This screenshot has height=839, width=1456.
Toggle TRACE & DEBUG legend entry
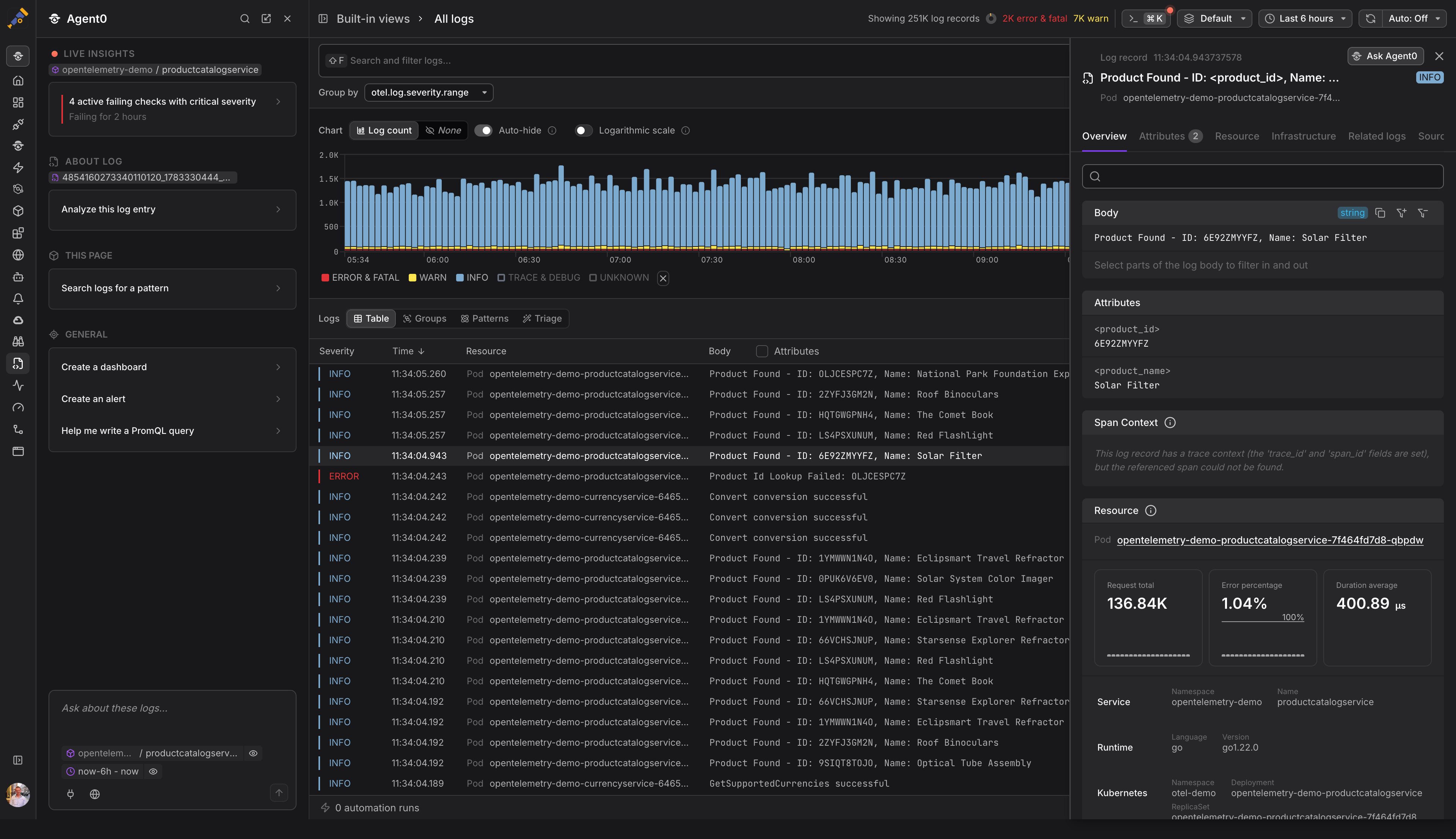(538, 278)
